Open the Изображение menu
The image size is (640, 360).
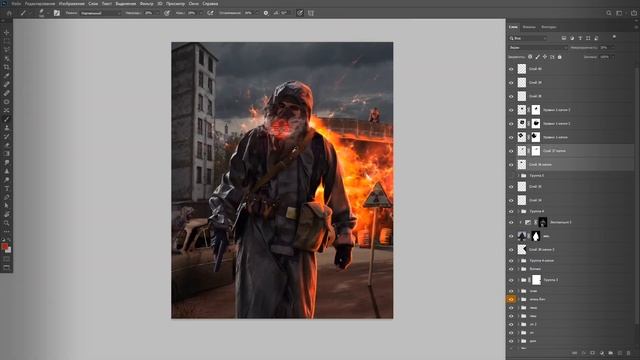pyautogui.click(x=72, y=4)
